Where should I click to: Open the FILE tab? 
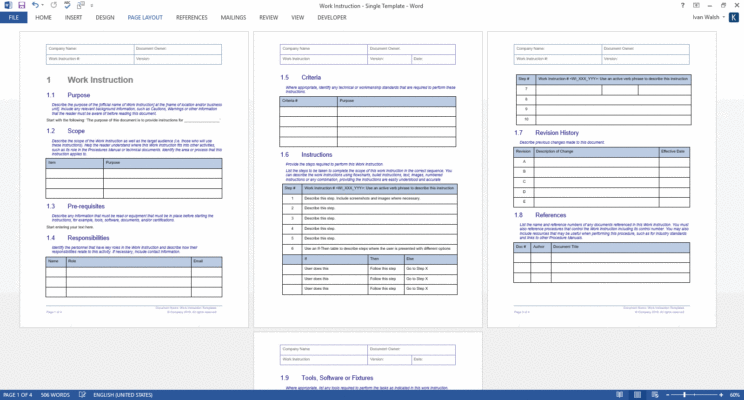tap(14, 17)
